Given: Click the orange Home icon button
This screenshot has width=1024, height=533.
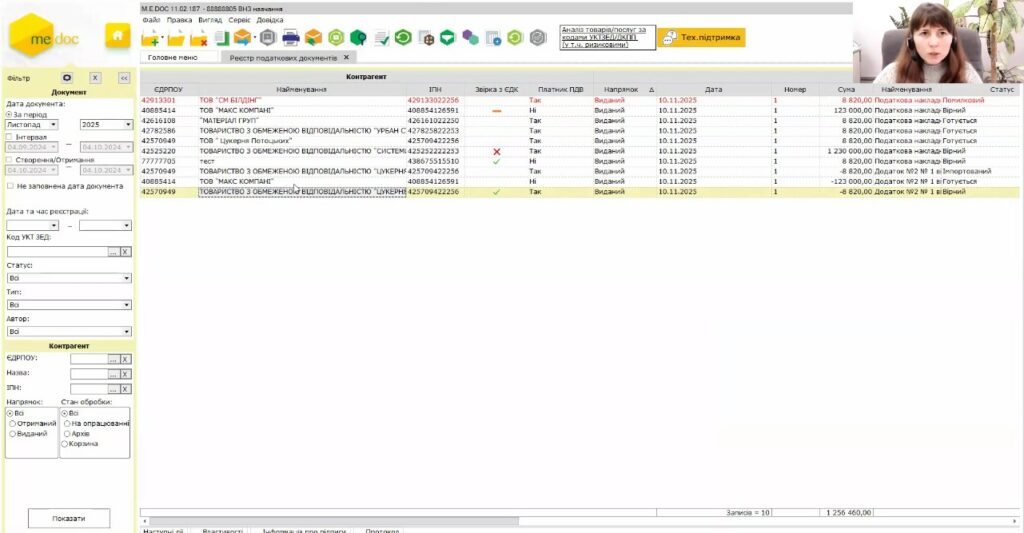Looking at the screenshot, I should pyautogui.click(x=118, y=36).
